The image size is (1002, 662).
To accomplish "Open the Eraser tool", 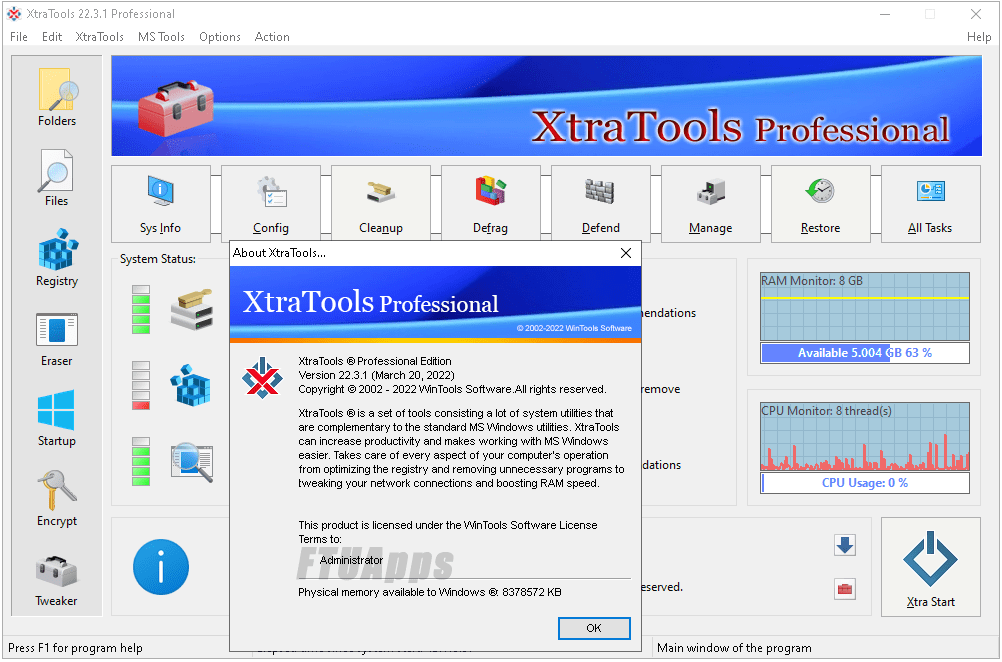I will tap(57, 339).
